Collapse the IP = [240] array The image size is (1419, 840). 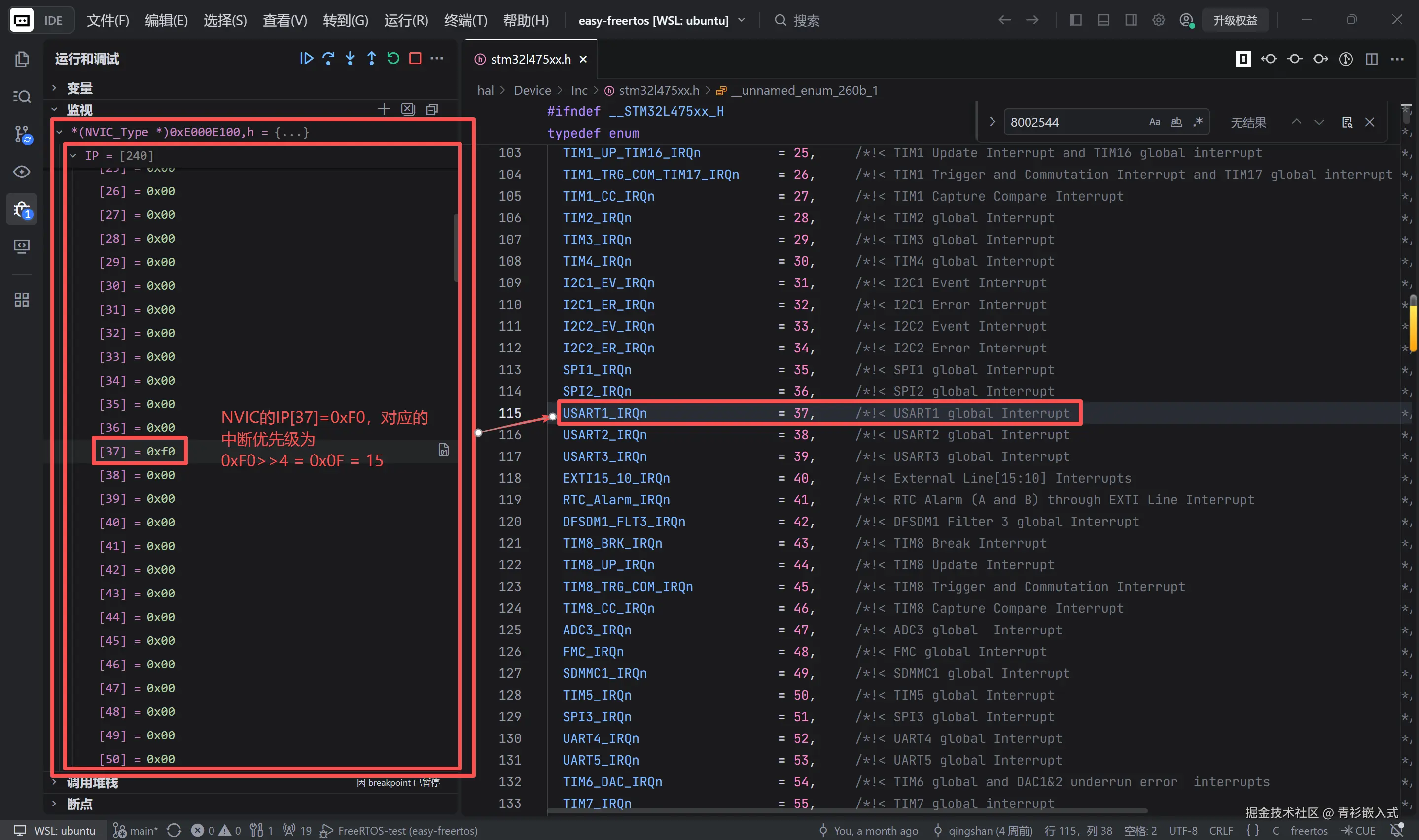pyautogui.click(x=73, y=155)
